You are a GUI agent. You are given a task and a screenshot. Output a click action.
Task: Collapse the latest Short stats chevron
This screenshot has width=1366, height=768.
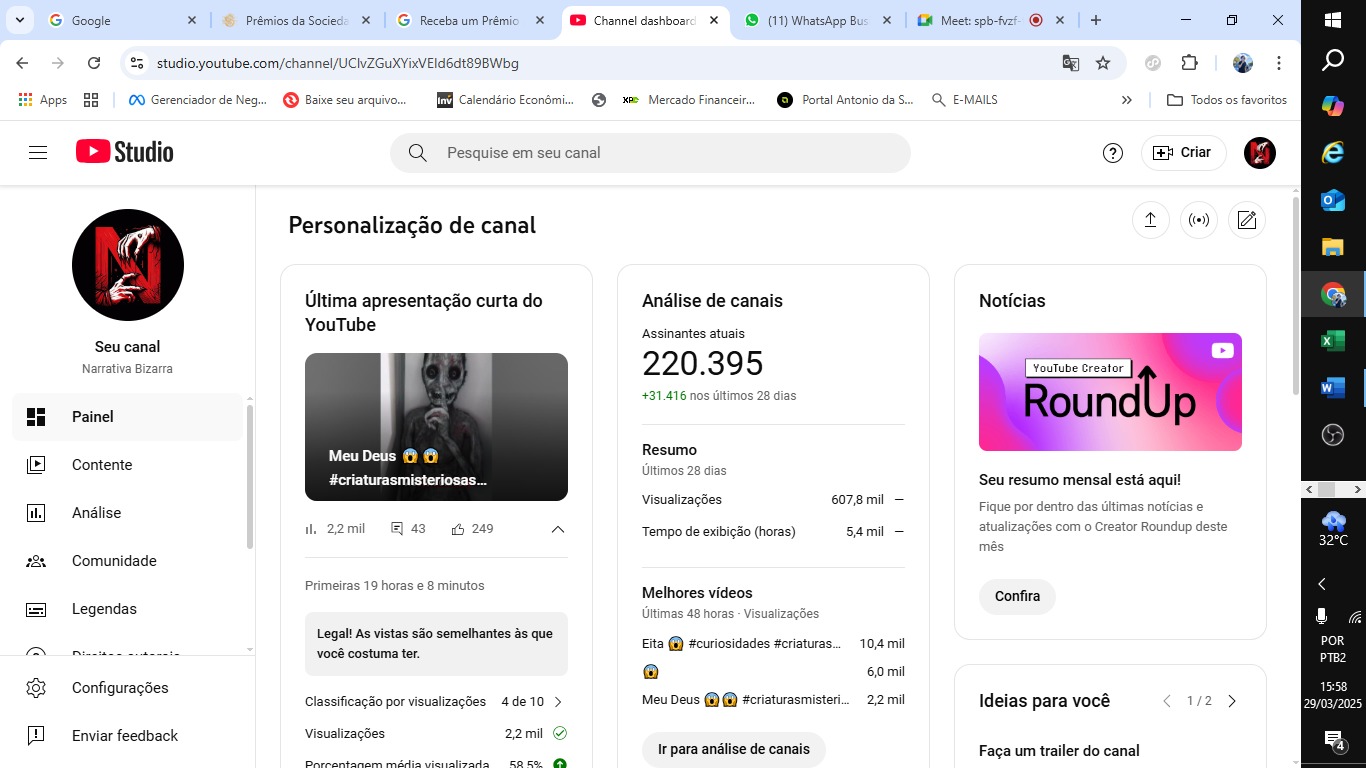click(558, 529)
